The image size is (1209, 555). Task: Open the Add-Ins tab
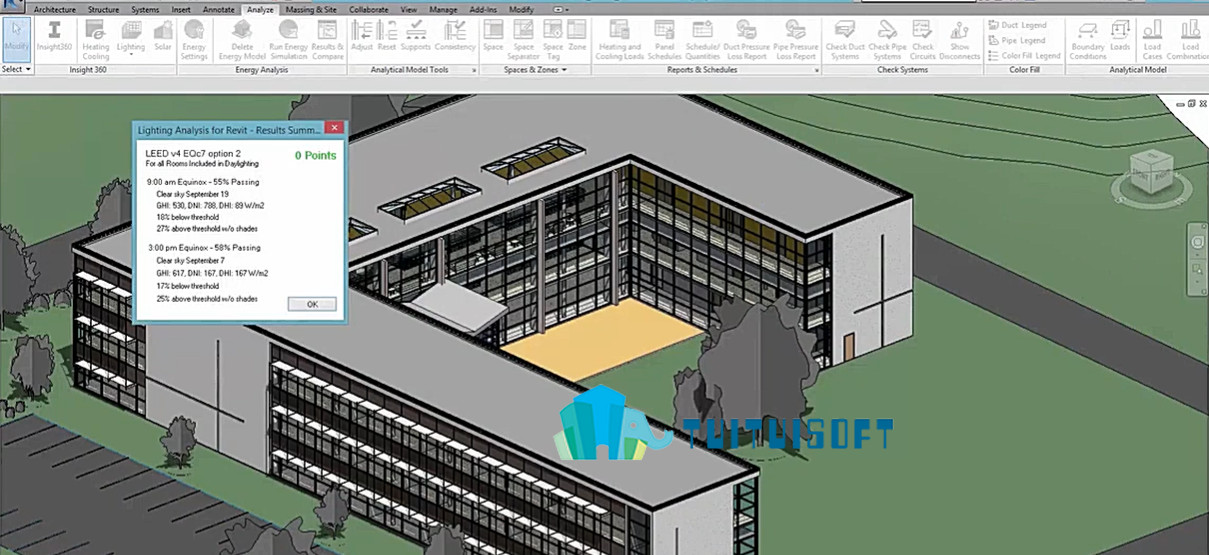point(483,9)
